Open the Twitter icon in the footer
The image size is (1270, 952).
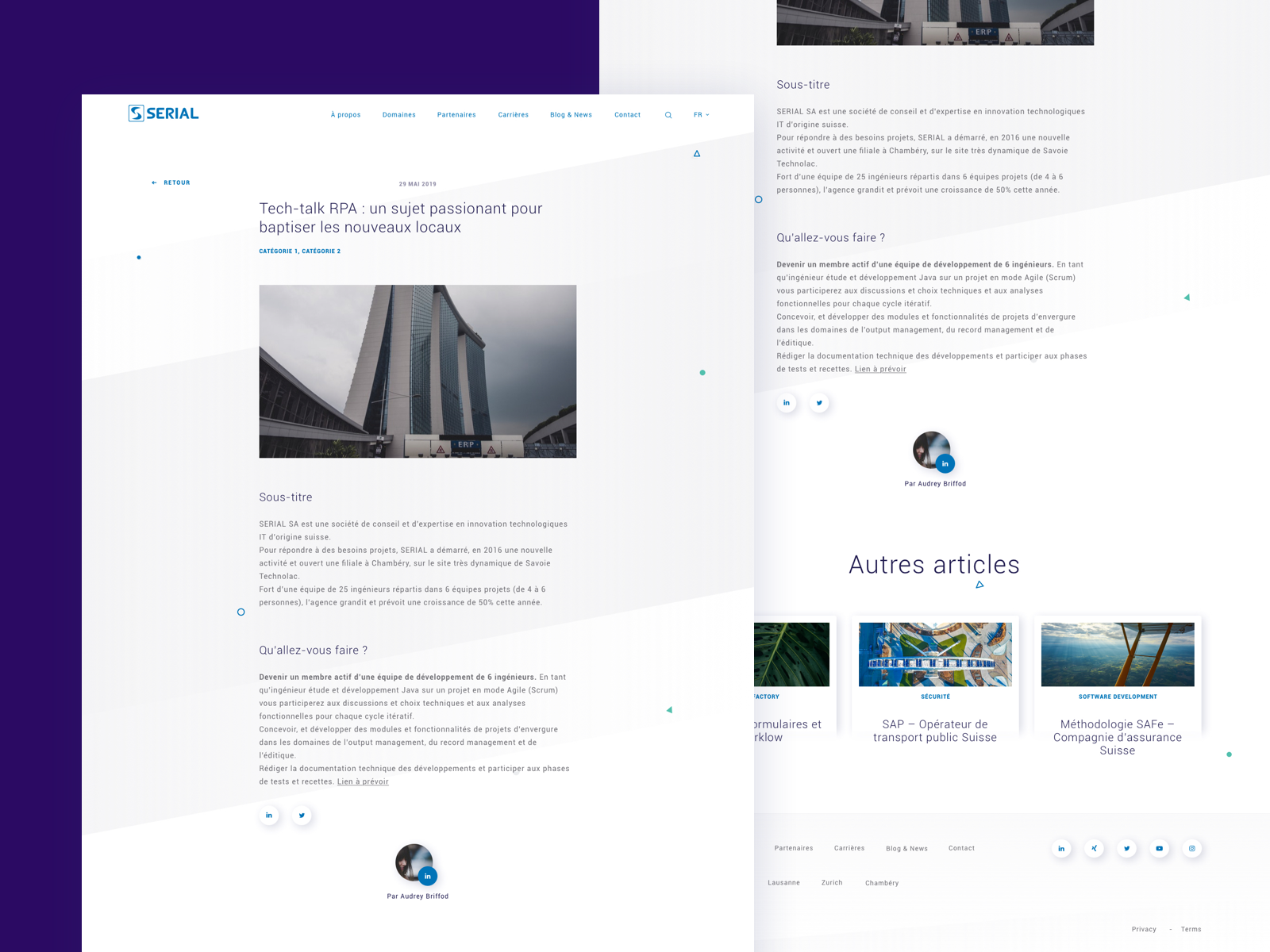[1126, 848]
